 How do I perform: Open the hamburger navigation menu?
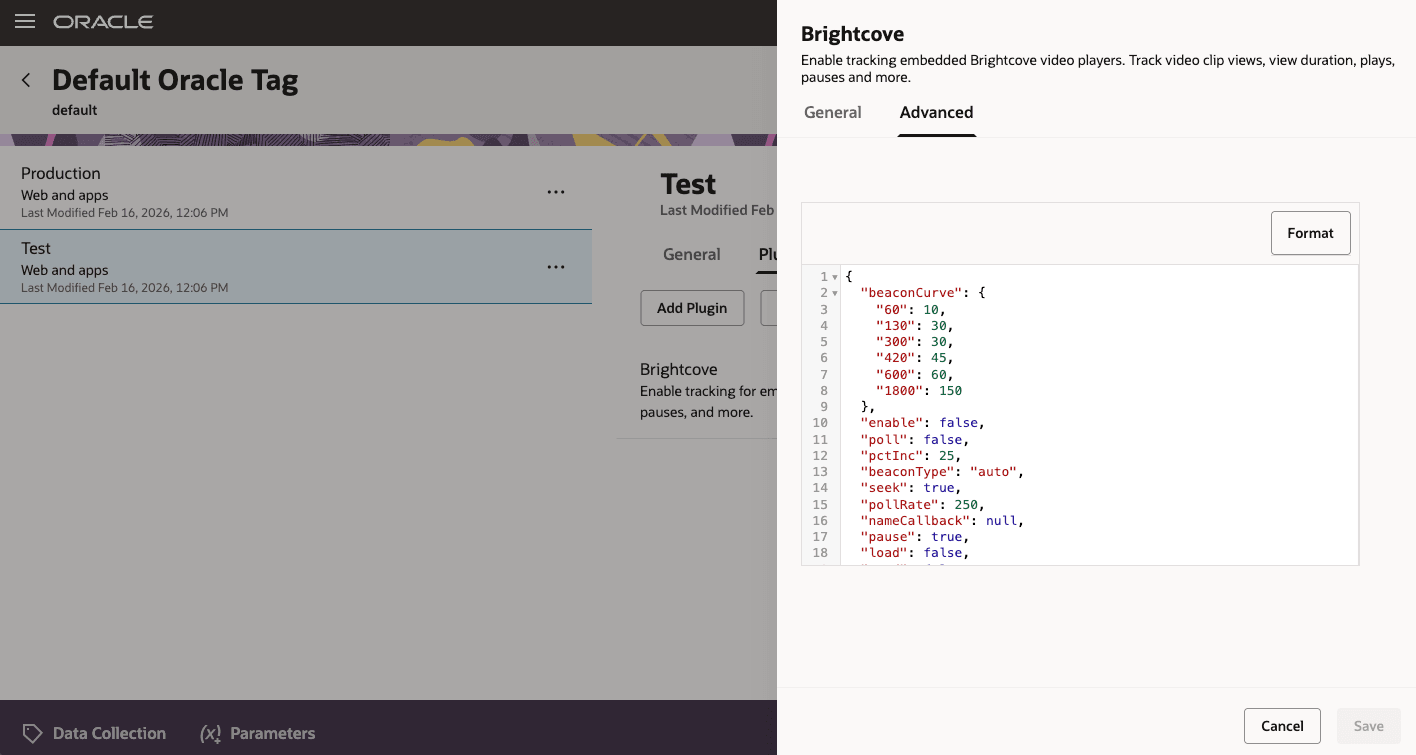25,21
